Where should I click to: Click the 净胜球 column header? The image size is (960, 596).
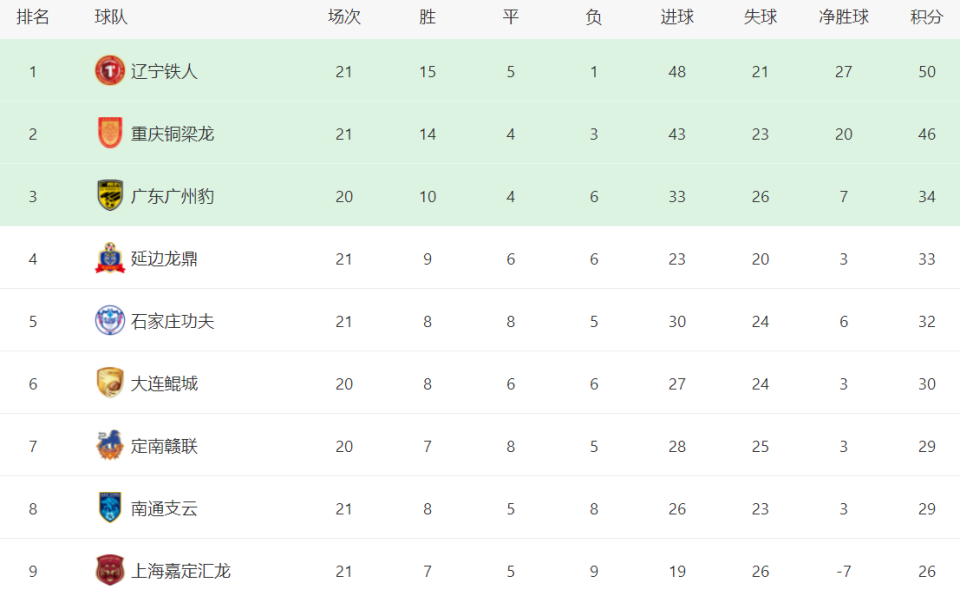pyautogui.click(x=844, y=17)
